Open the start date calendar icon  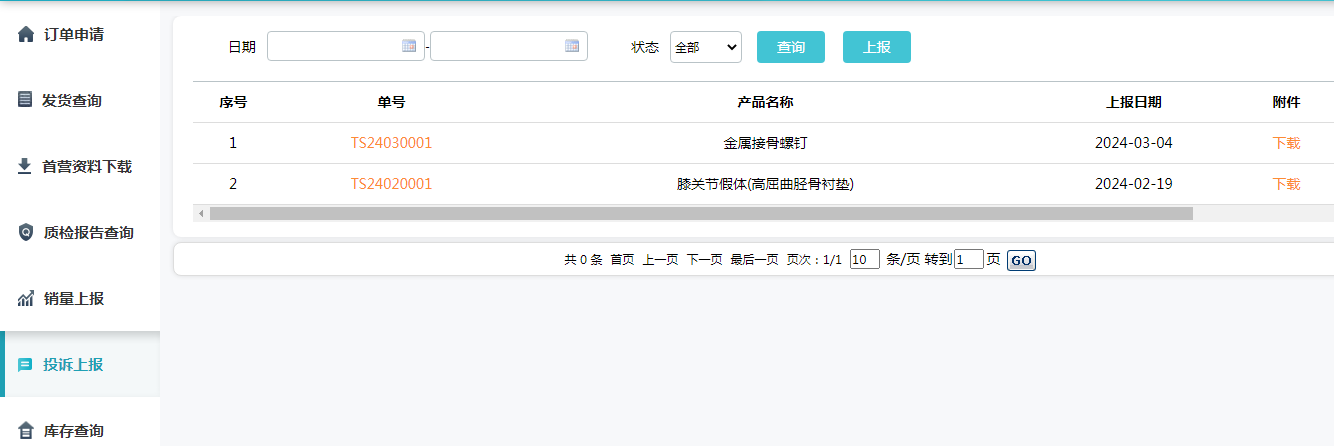[x=409, y=46]
